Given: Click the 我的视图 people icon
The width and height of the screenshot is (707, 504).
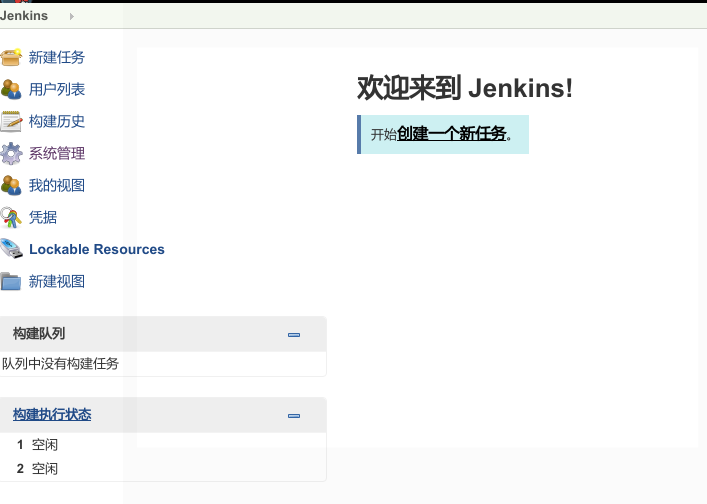Looking at the screenshot, I should 11,185.
